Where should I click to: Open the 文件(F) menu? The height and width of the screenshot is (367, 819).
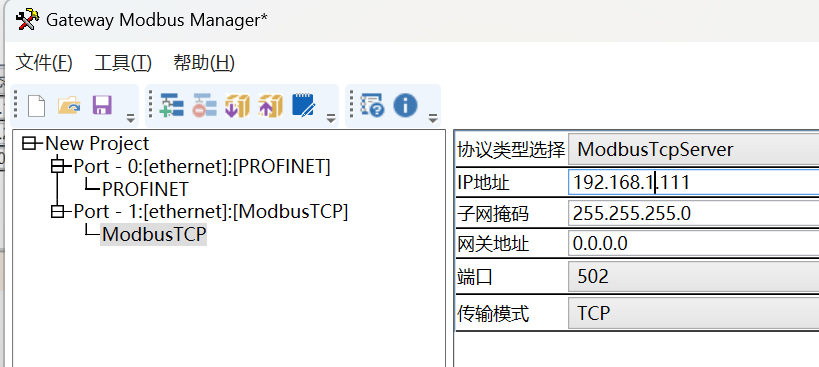point(44,63)
